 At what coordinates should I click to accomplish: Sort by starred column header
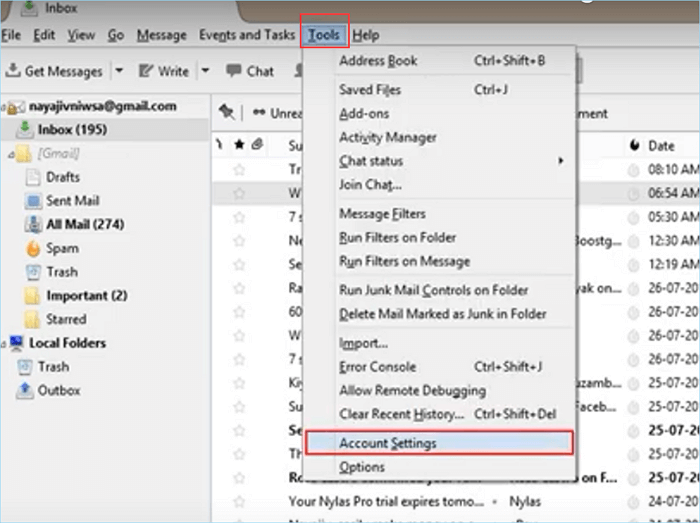pos(239,145)
